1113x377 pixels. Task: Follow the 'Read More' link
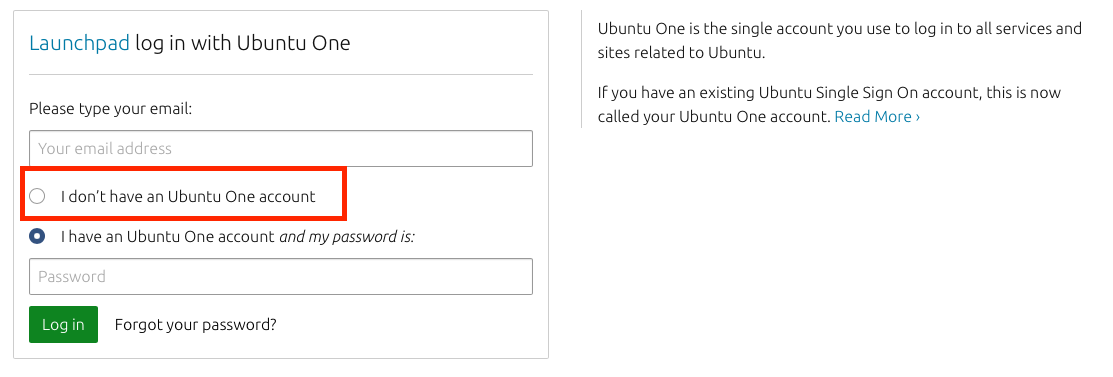(873, 116)
